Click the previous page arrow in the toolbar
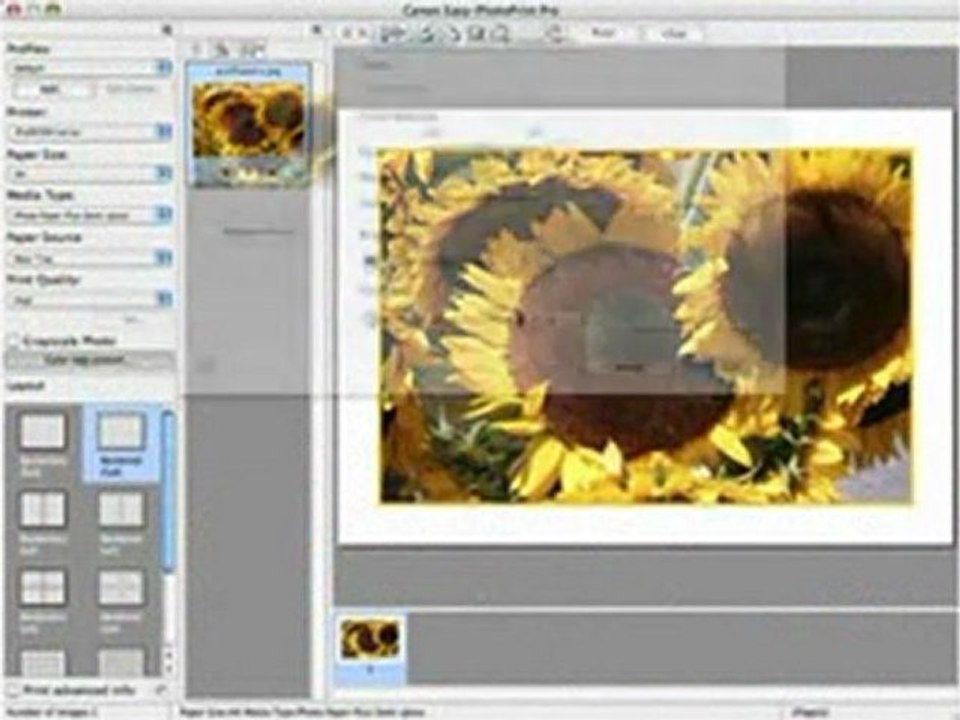The height and width of the screenshot is (720, 960). click(345, 34)
